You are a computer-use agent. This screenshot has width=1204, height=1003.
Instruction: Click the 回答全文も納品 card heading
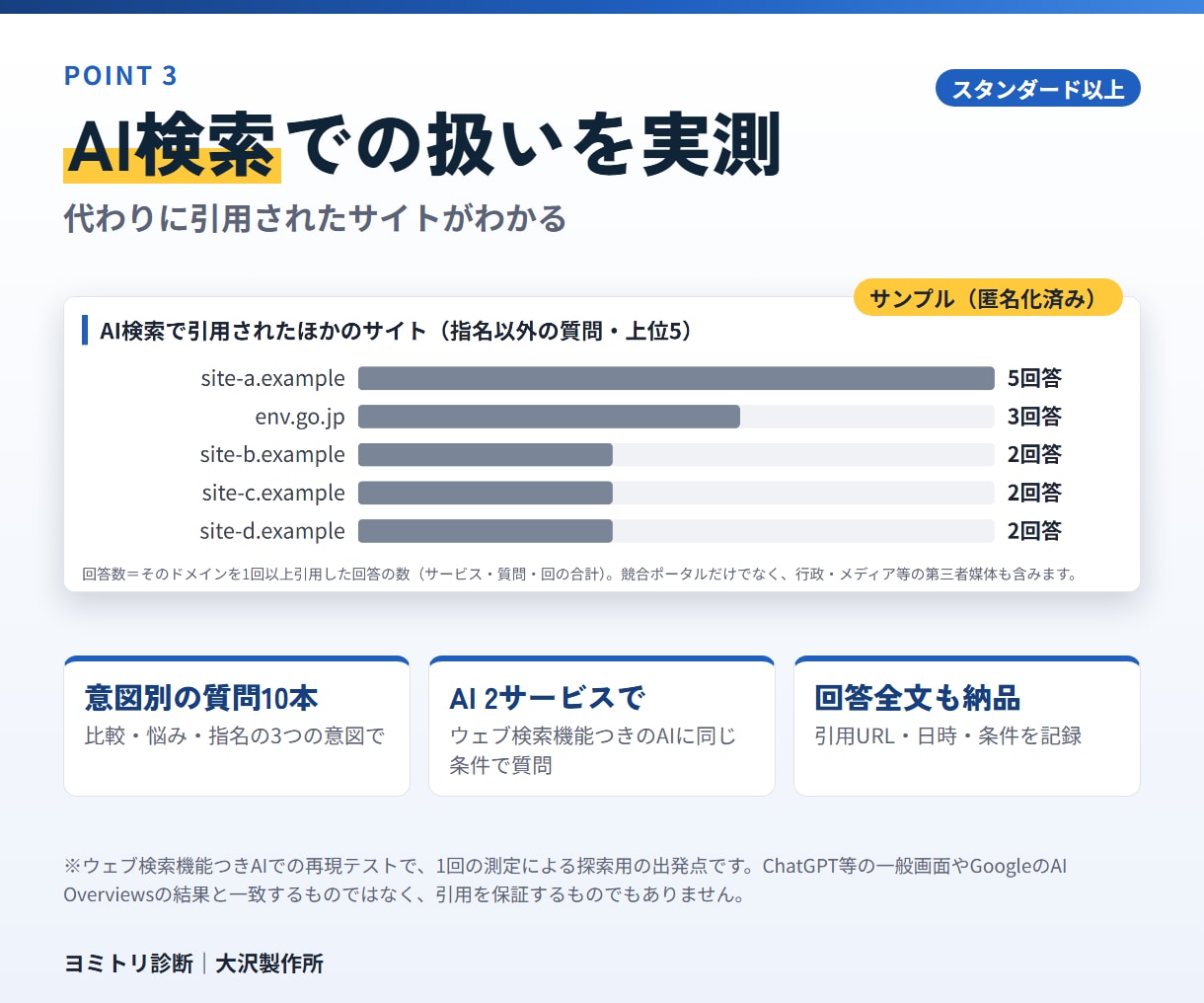pyautogui.click(x=918, y=698)
